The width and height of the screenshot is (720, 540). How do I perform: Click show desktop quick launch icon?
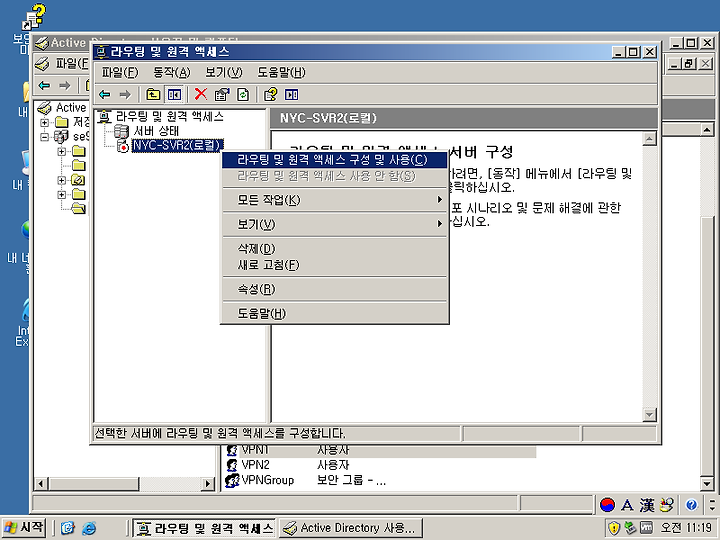pos(68,528)
